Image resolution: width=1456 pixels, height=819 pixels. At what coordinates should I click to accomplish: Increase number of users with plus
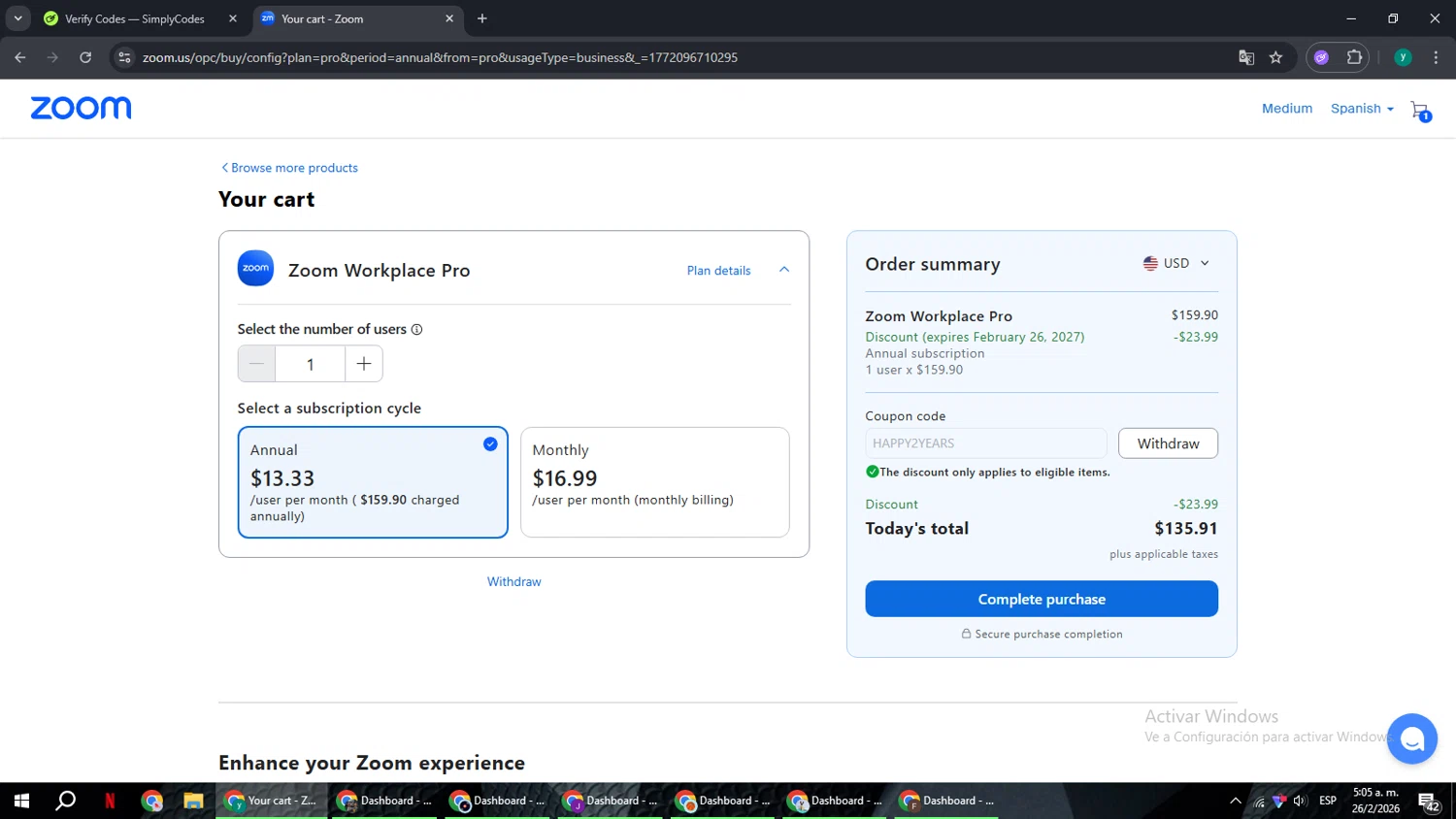[364, 364]
